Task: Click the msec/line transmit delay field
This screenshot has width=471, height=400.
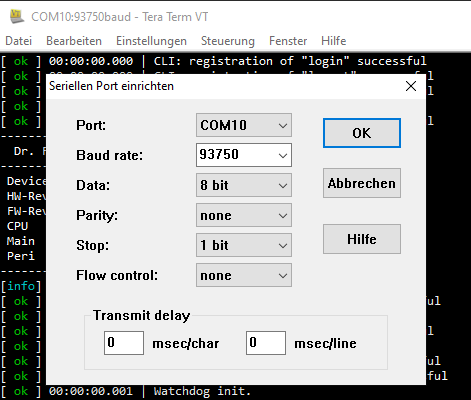Action: click(266, 343)
